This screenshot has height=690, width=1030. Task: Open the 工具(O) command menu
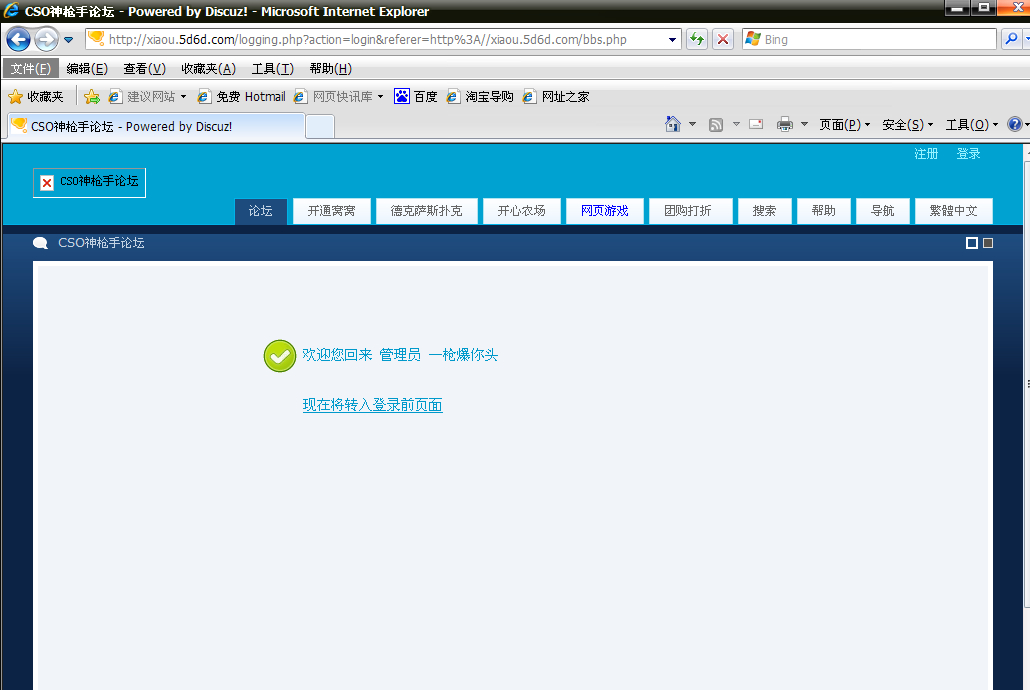pos(972,124)
